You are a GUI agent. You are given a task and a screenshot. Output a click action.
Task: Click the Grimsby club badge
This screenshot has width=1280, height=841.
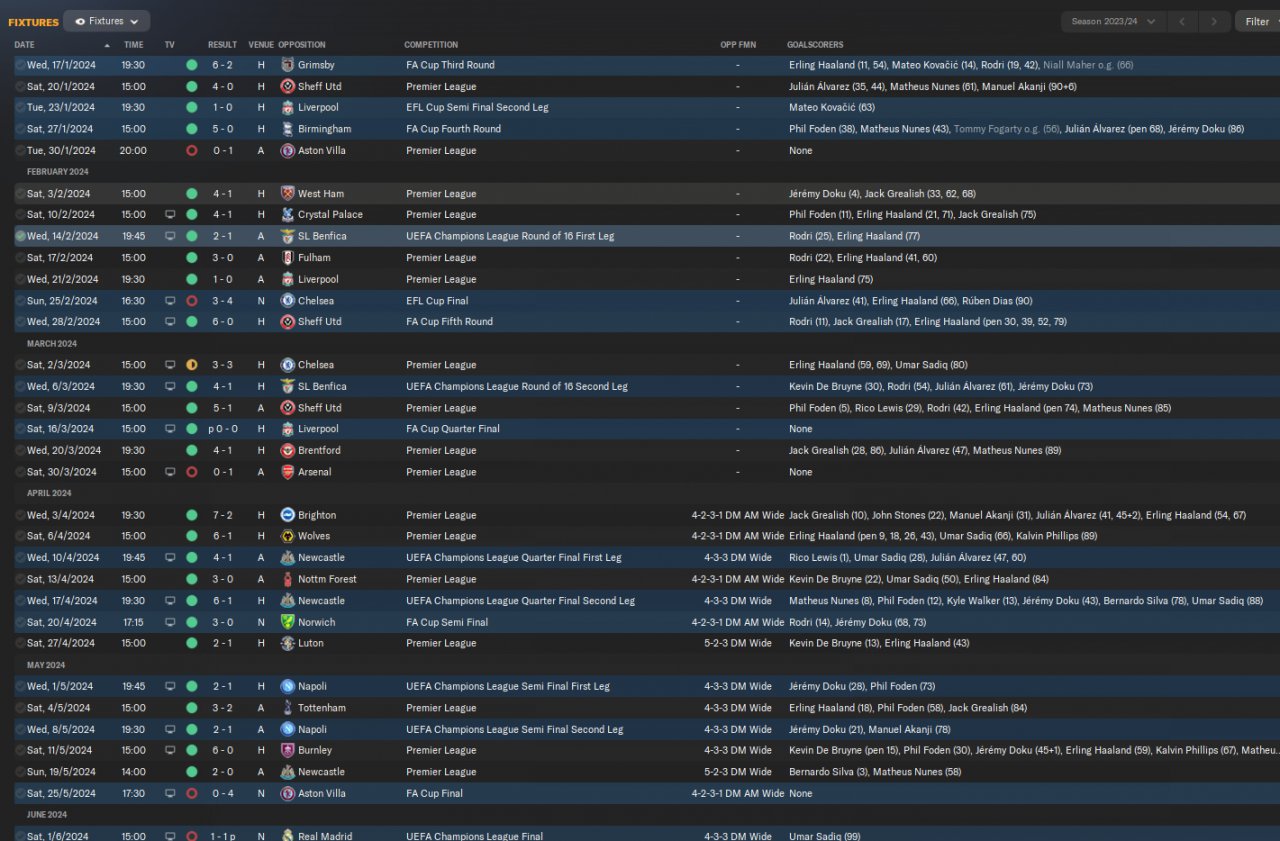tap(288, 65)
